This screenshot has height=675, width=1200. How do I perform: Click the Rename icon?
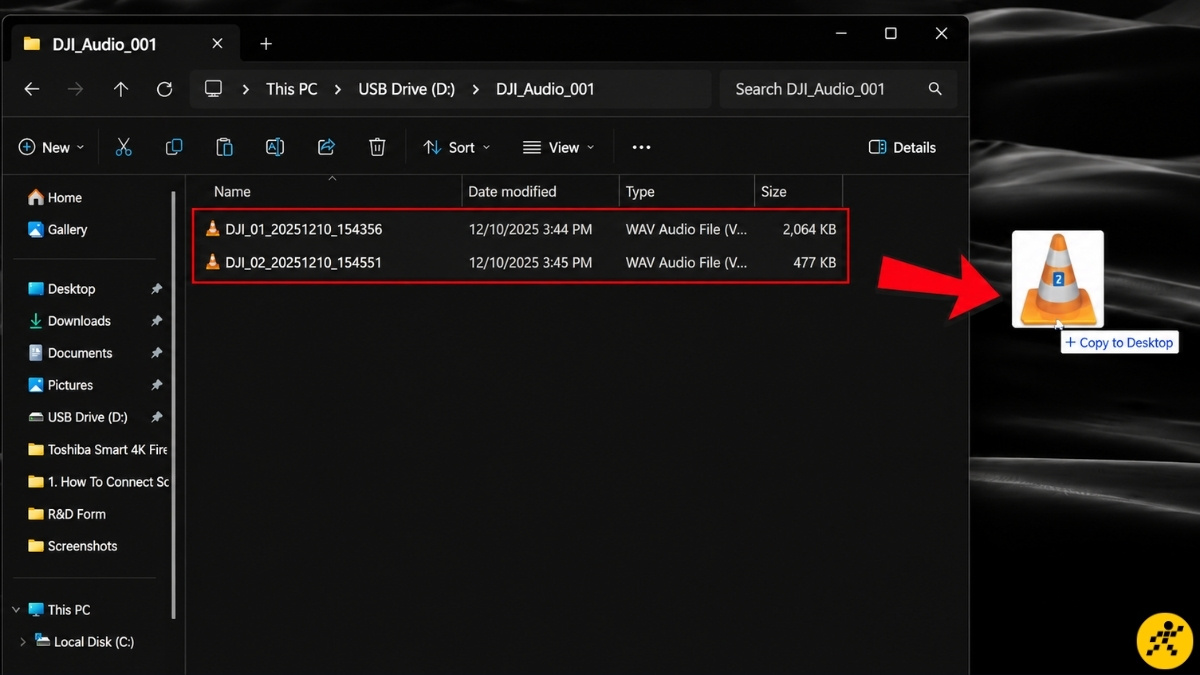click(275, 147)
